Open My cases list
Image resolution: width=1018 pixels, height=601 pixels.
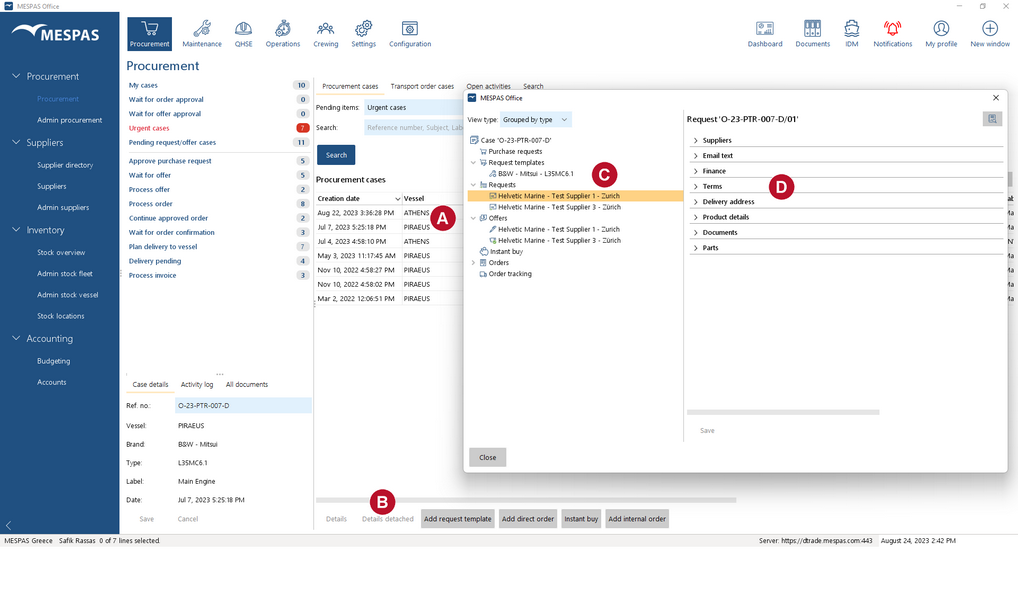coord(143,85)
